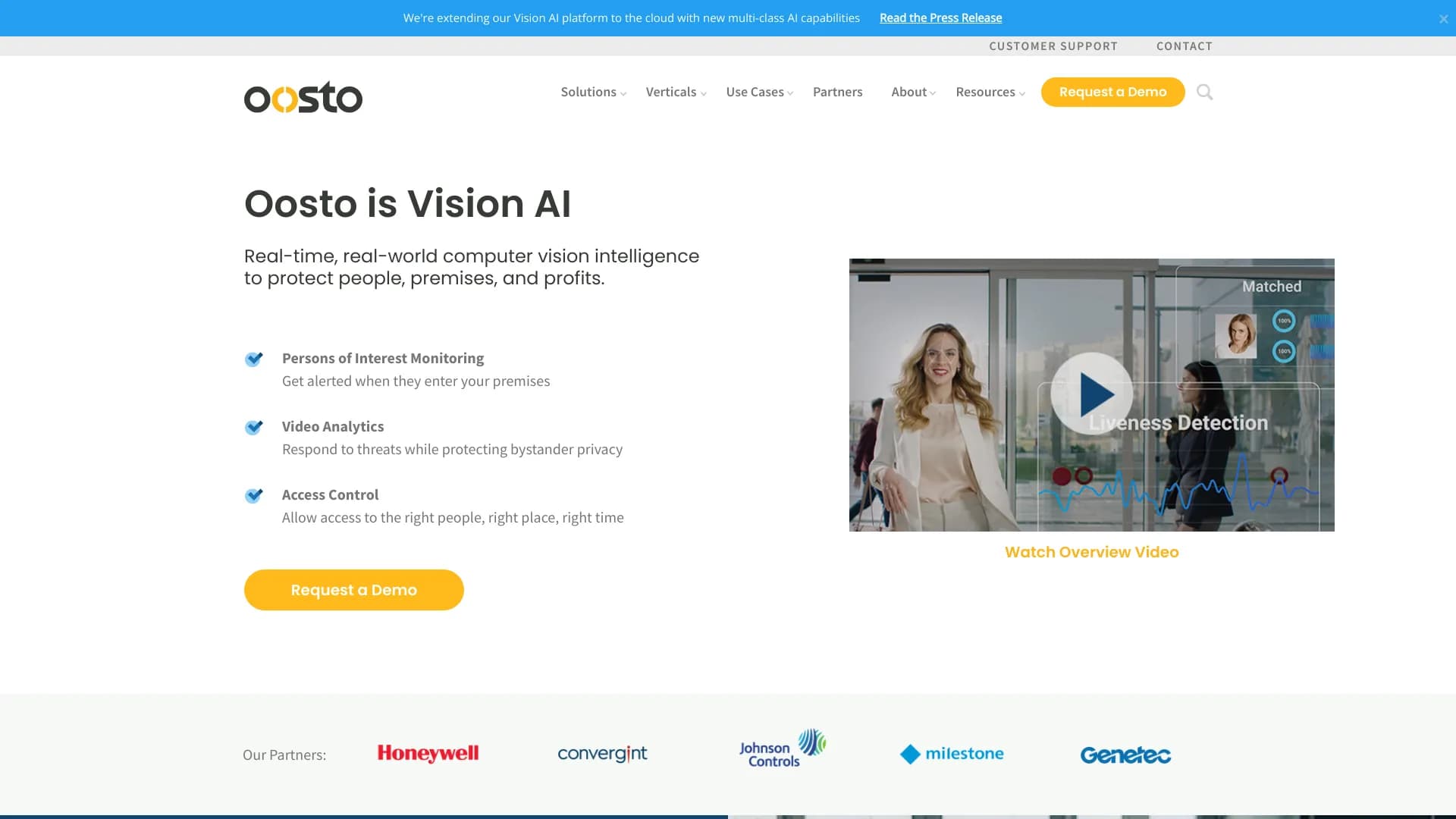Dismiss the blue announcement banner

click(x=1443, y=18)
